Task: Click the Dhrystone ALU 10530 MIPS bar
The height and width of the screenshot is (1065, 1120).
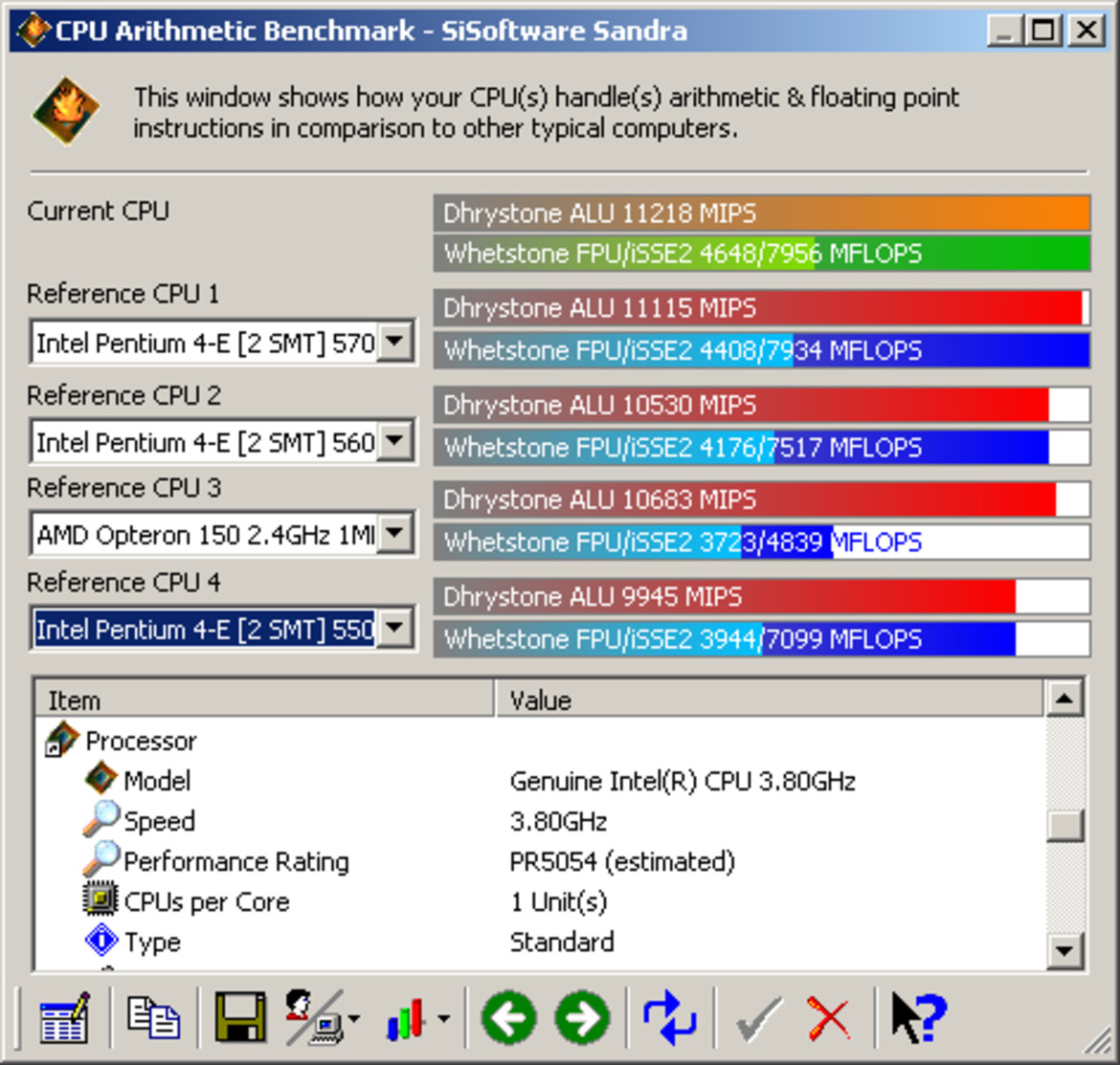Action: click(762, 405)
